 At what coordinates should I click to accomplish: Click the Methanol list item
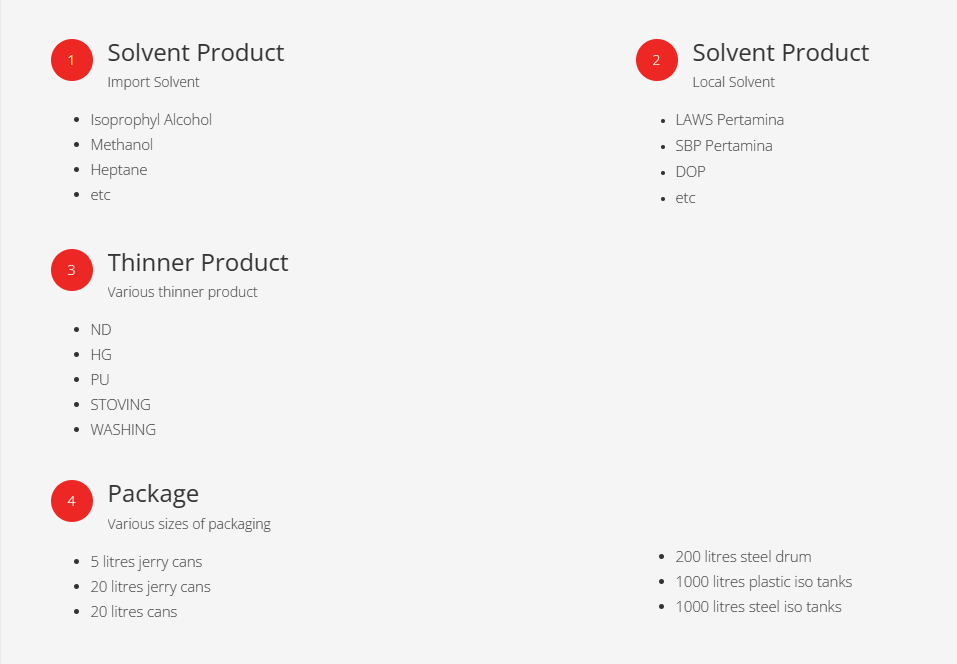[x=121, y=145]
